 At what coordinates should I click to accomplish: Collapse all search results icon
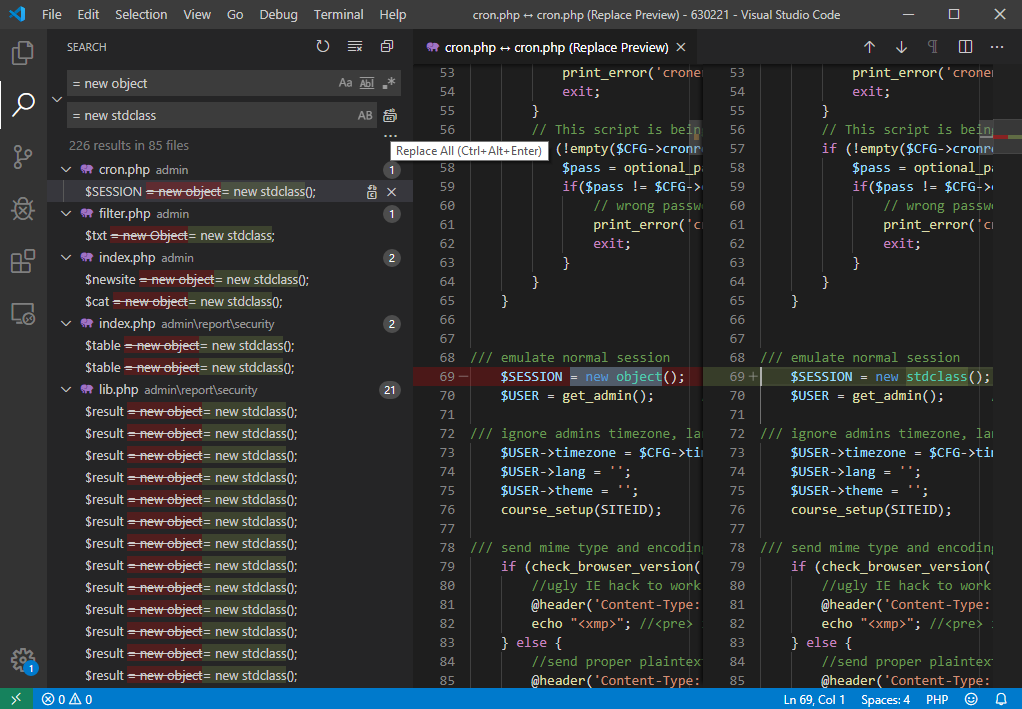pyautogui.click(x=386, y=47)
